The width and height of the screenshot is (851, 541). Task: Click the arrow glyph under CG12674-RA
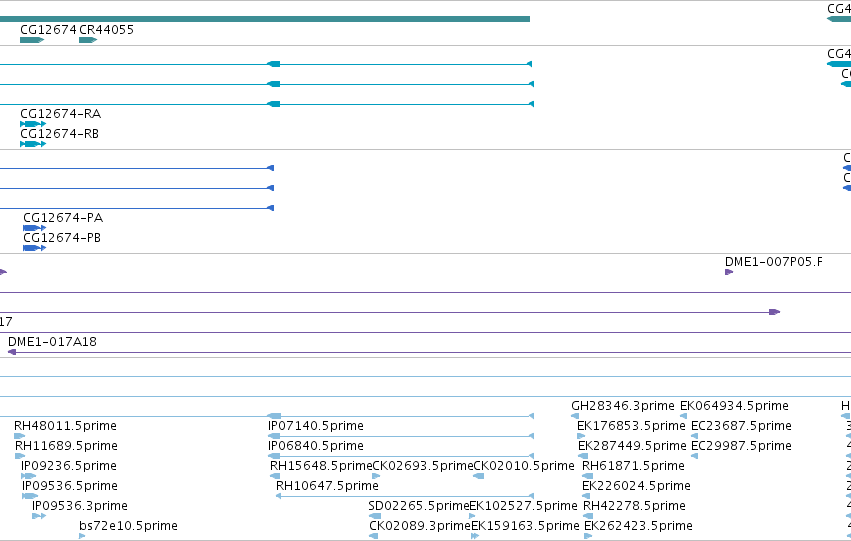[33, 124]
